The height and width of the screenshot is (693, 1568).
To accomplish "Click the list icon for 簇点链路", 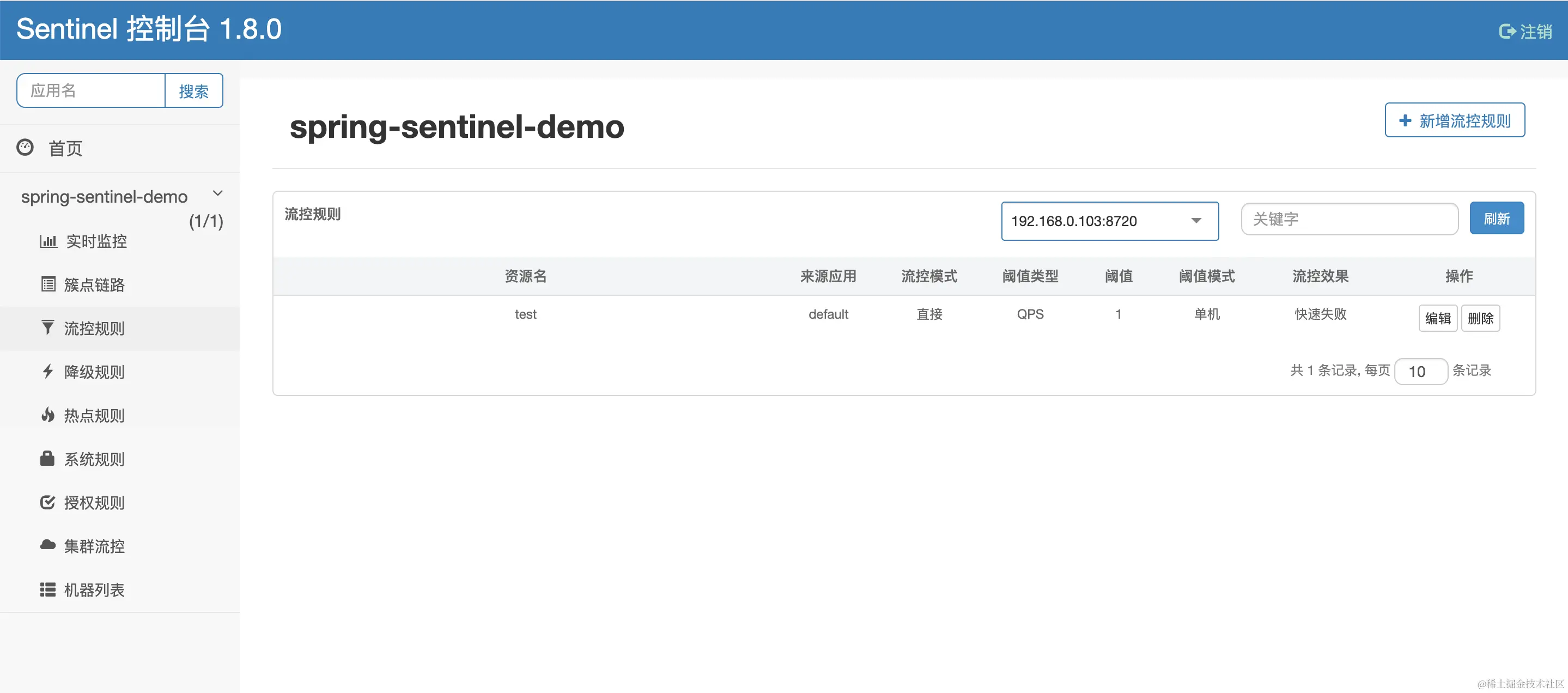I will pos(48,284).
